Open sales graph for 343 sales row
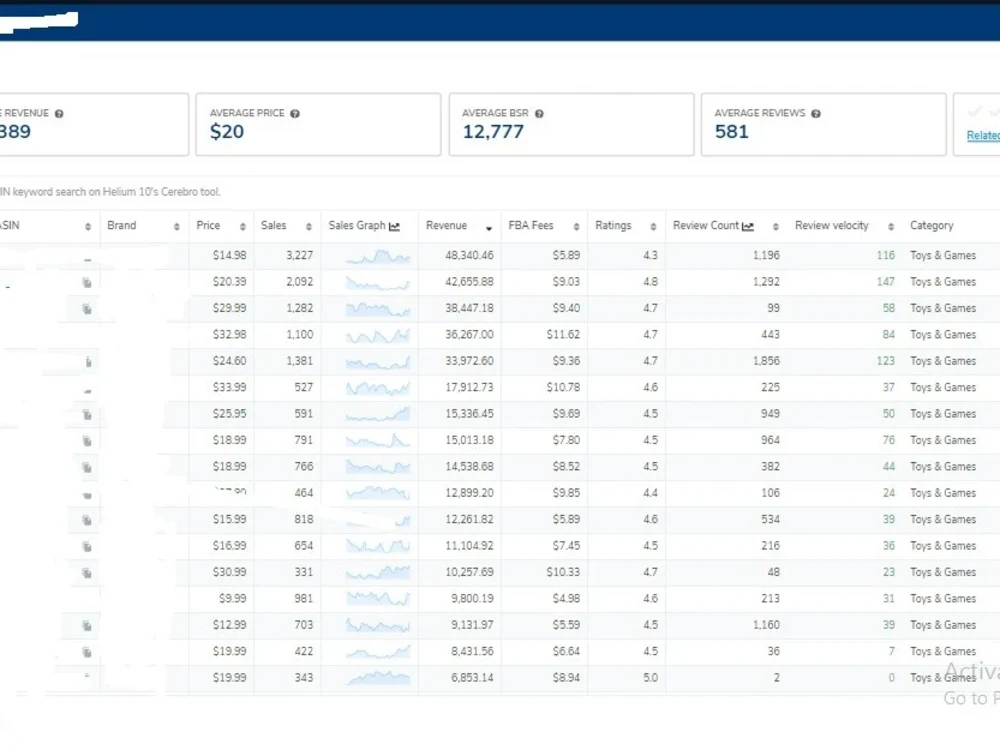The height and width of the screenshot is (750, 1000). point(378,679)
